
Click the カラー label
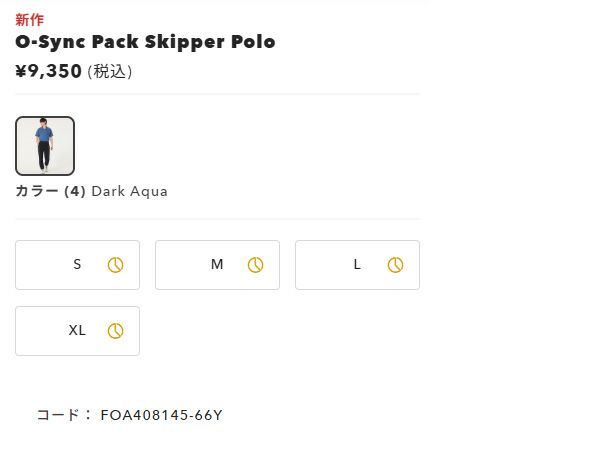[37, 191]
